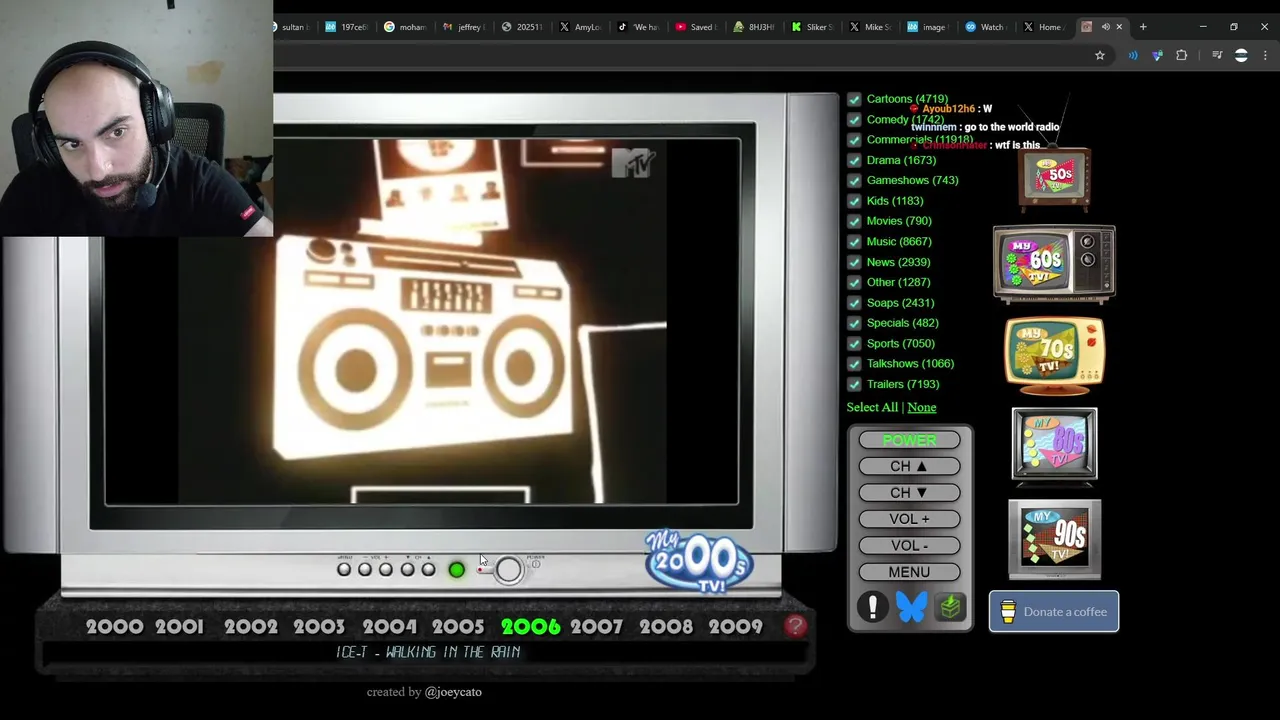Viewport: 1280px width, 720px height.
Task: Lower volume with VOL - button
Action: click(x=909, y=546)
